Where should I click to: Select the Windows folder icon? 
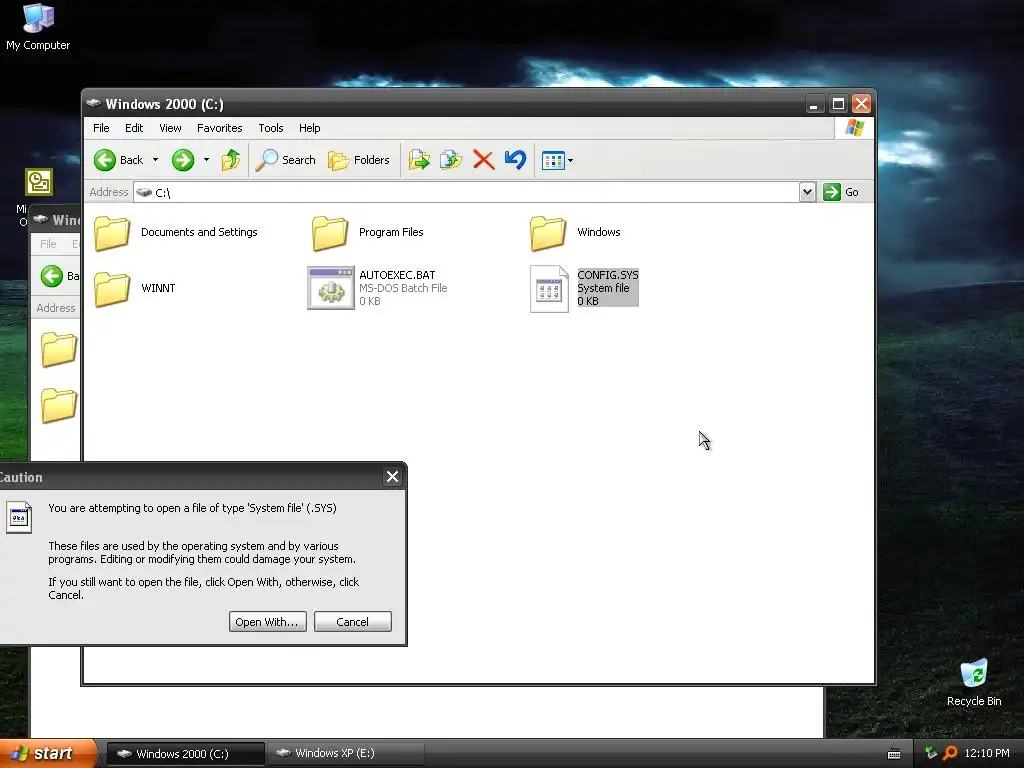pyautogui.click(x=547, y=233)
